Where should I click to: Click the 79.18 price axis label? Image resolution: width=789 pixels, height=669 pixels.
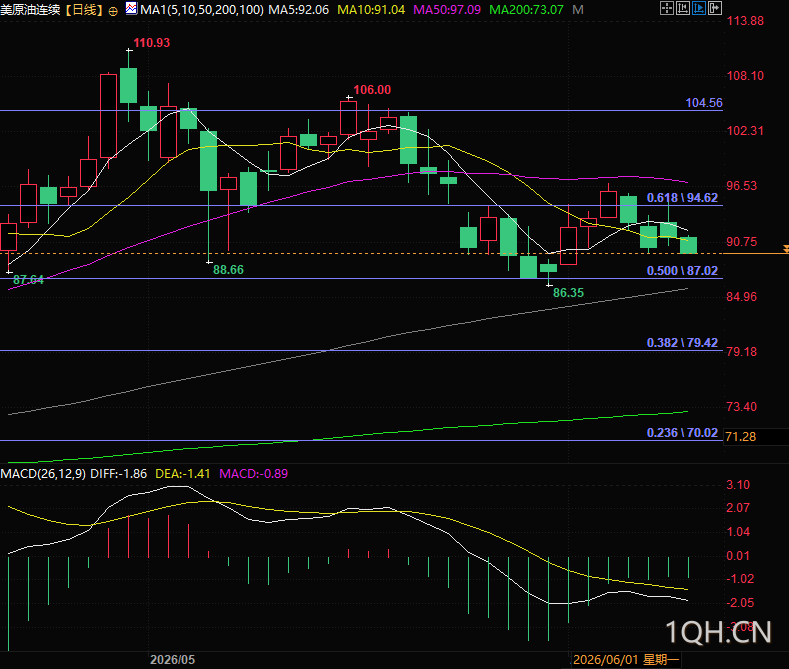[741, 352]
